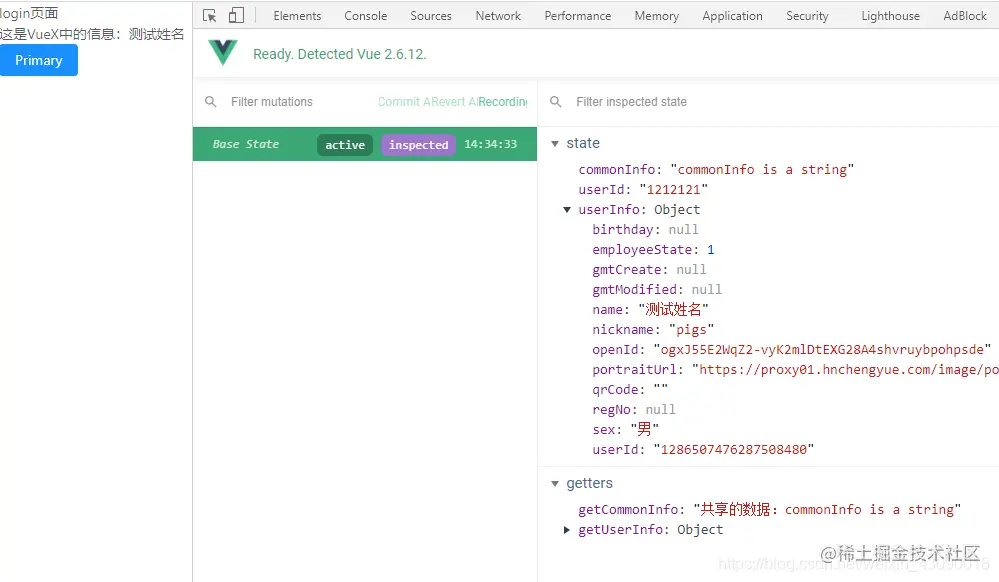Click the name "测试姓名" field
The image size is (999, 582).
coord(650,310)
